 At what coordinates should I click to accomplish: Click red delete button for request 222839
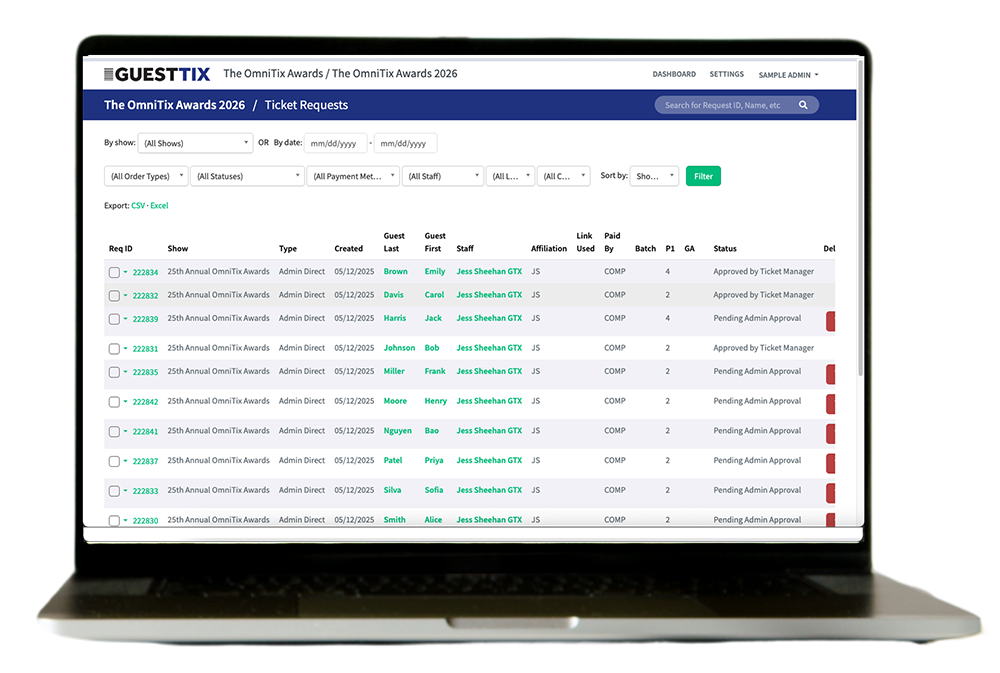coord(830,320)
